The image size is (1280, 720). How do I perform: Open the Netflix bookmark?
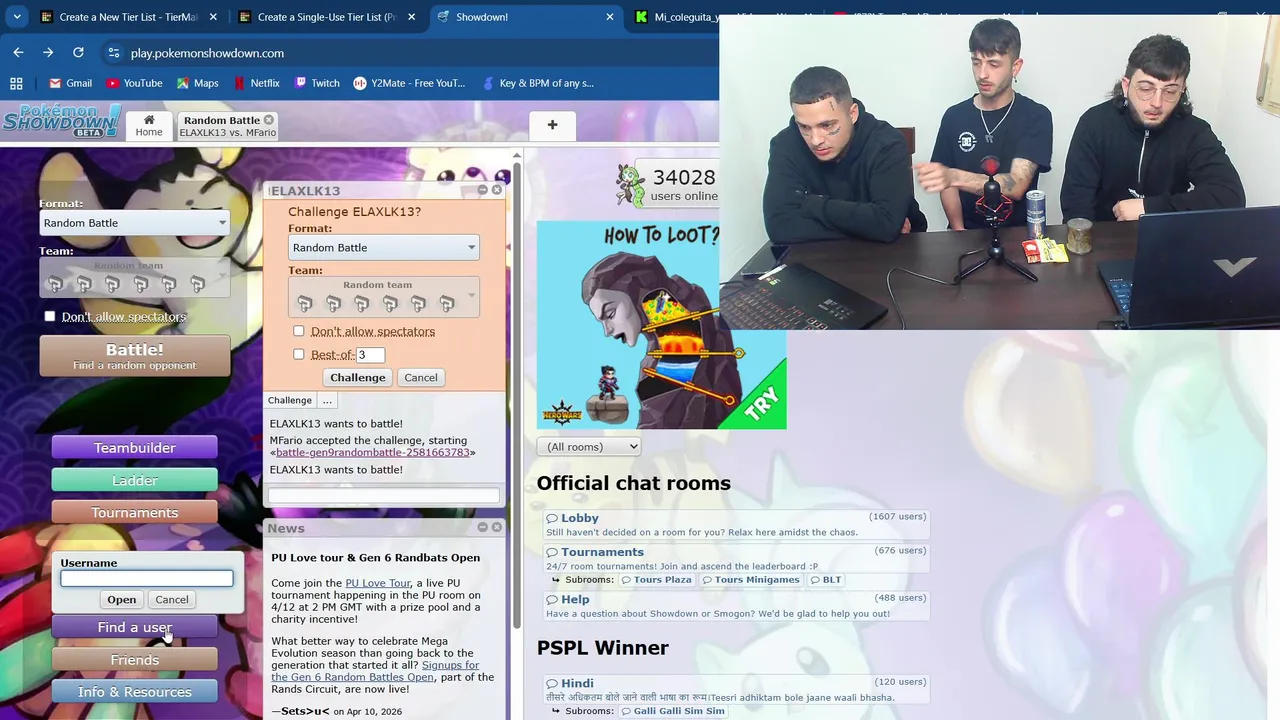tap(255, 83)
